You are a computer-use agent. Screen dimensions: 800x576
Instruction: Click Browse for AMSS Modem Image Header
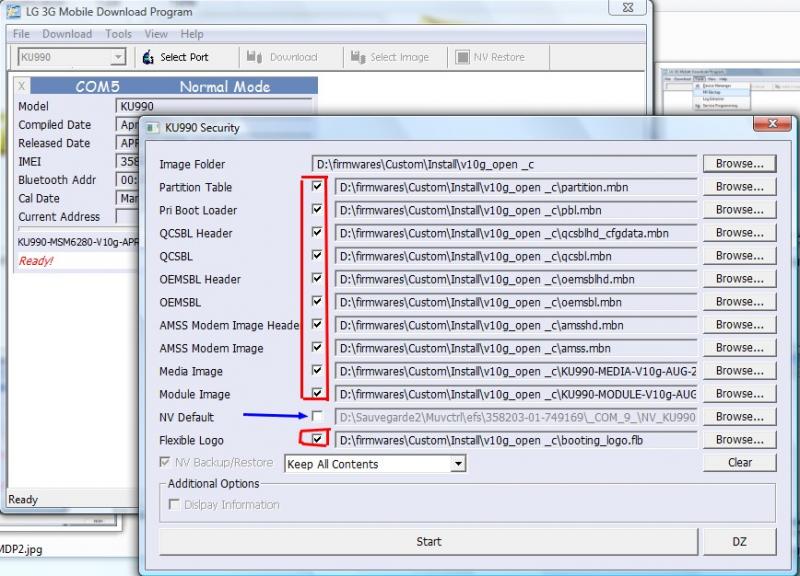point(739,324)
